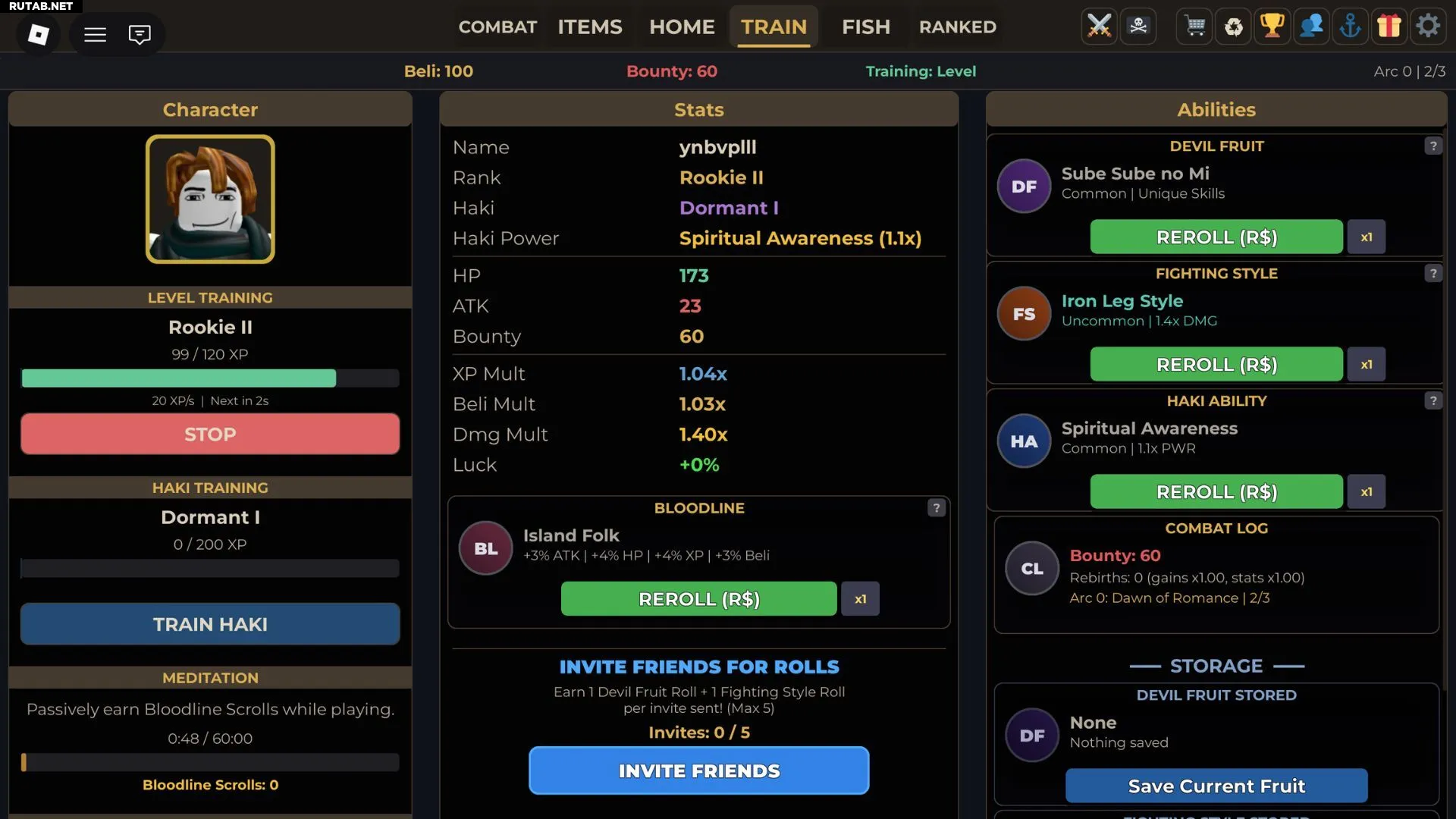Open the shopping cart shop icon
Image resolution: width=1456 pixels, height=819 pixels.
(x=1195, y=27)
